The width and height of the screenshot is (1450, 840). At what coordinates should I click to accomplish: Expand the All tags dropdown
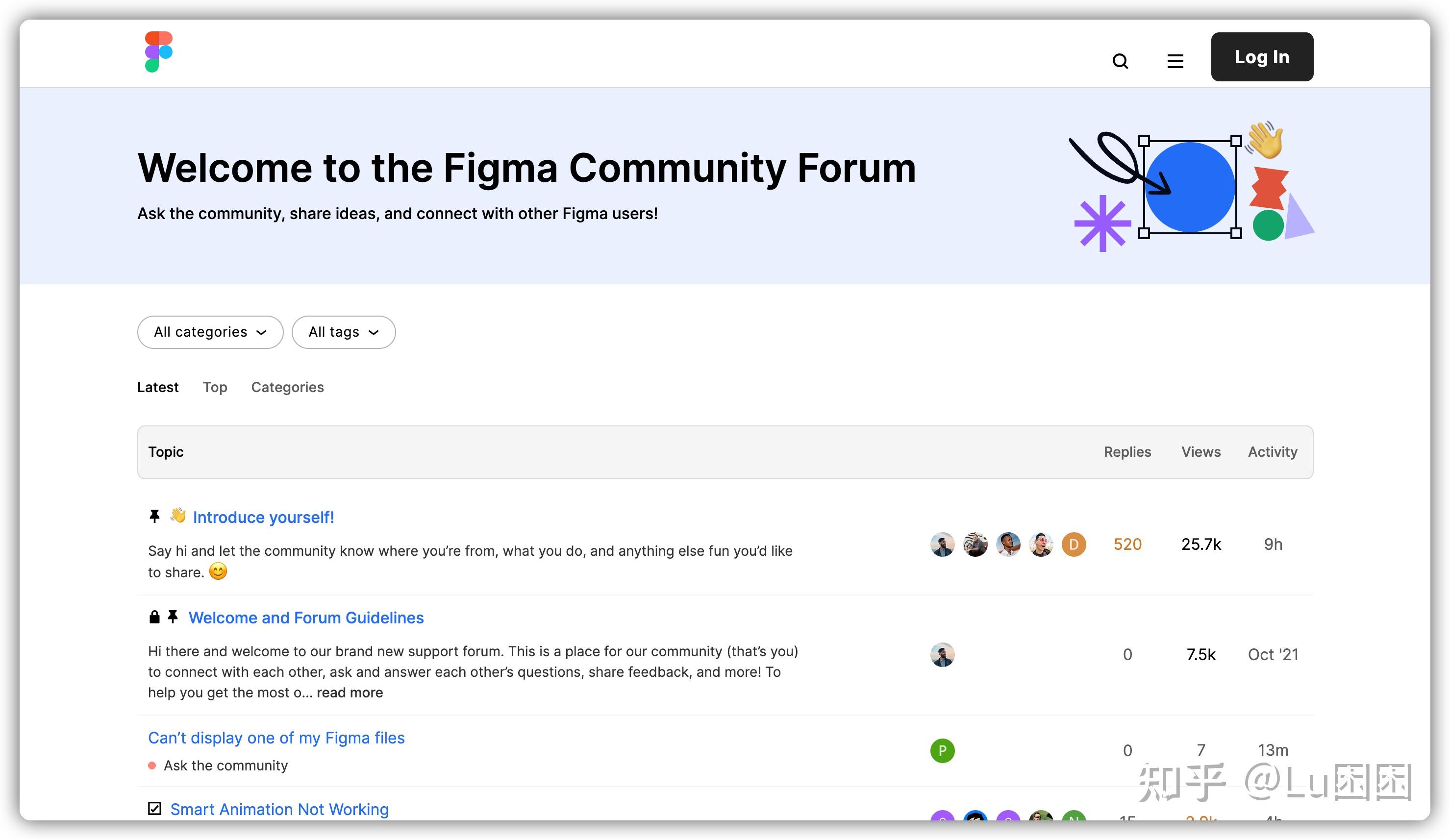coord(344,332)
